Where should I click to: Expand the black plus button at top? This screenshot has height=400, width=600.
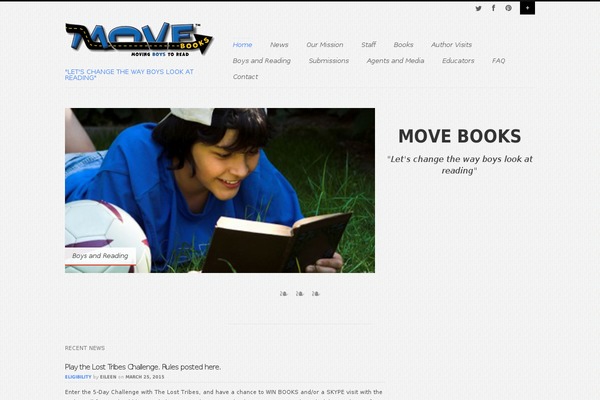click(x=527, y=8)
